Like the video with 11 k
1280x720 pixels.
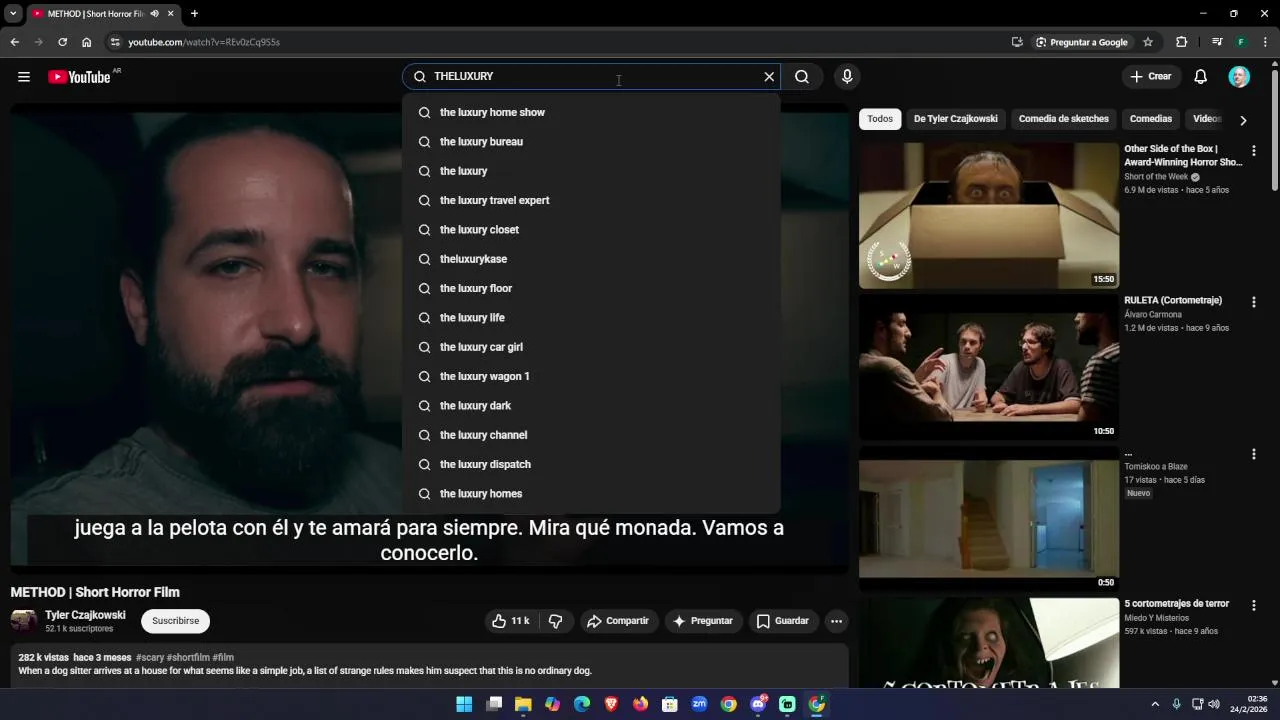coord(510,621)
